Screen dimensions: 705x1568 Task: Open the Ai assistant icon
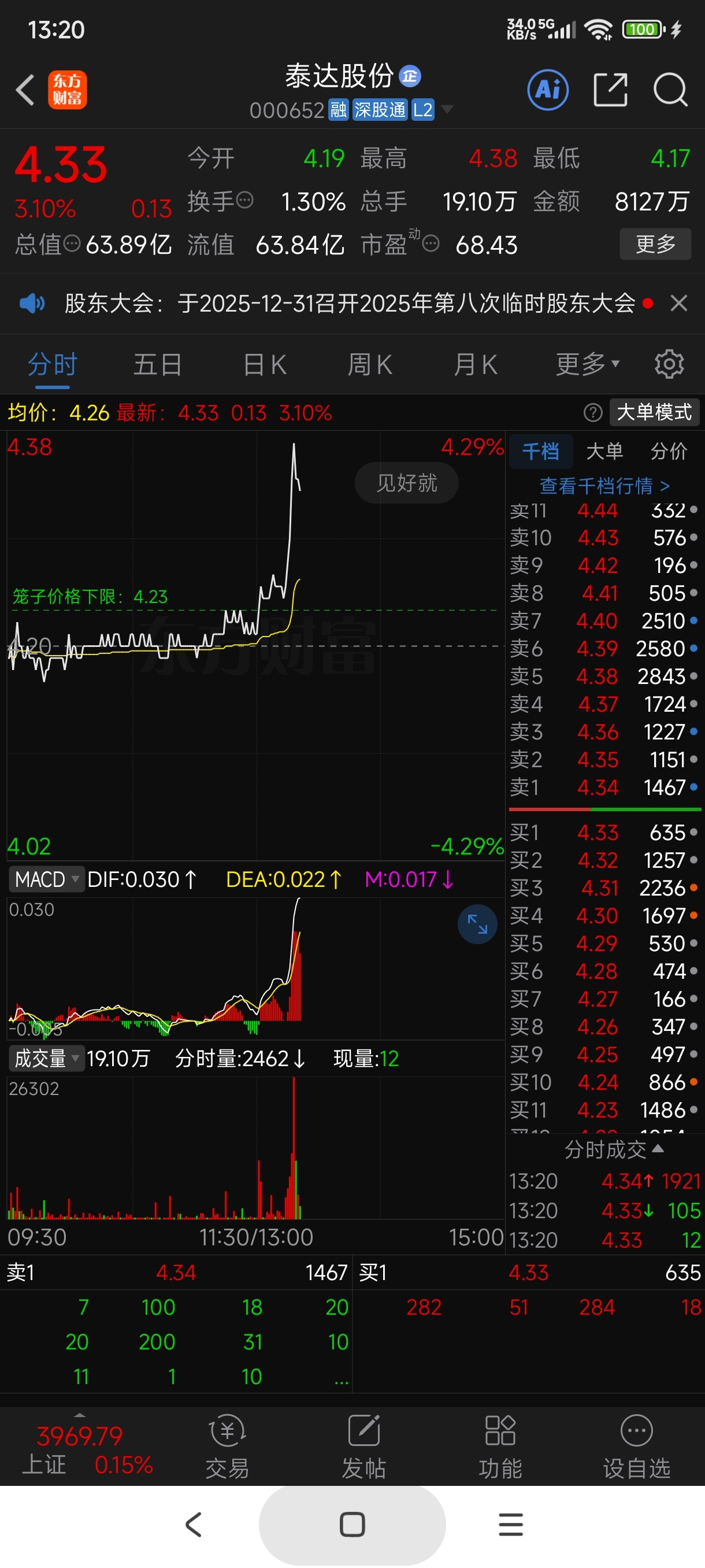tap(548, 90)
